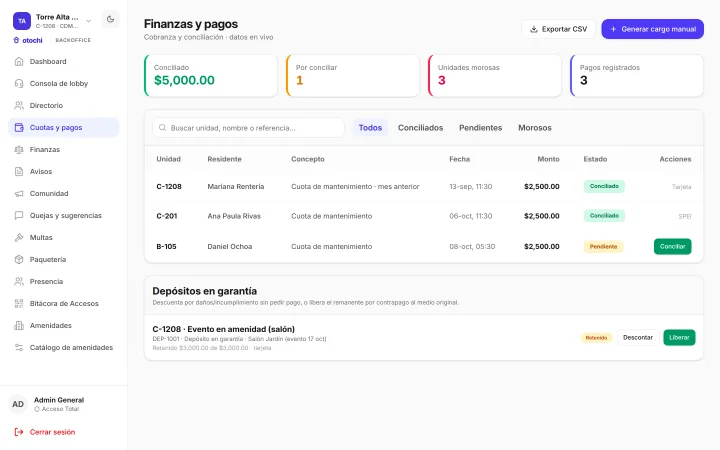The image size is (720, 450).
Task: Click the Directorio people icon
Action: pyautogui.click(x=19, y=106)
